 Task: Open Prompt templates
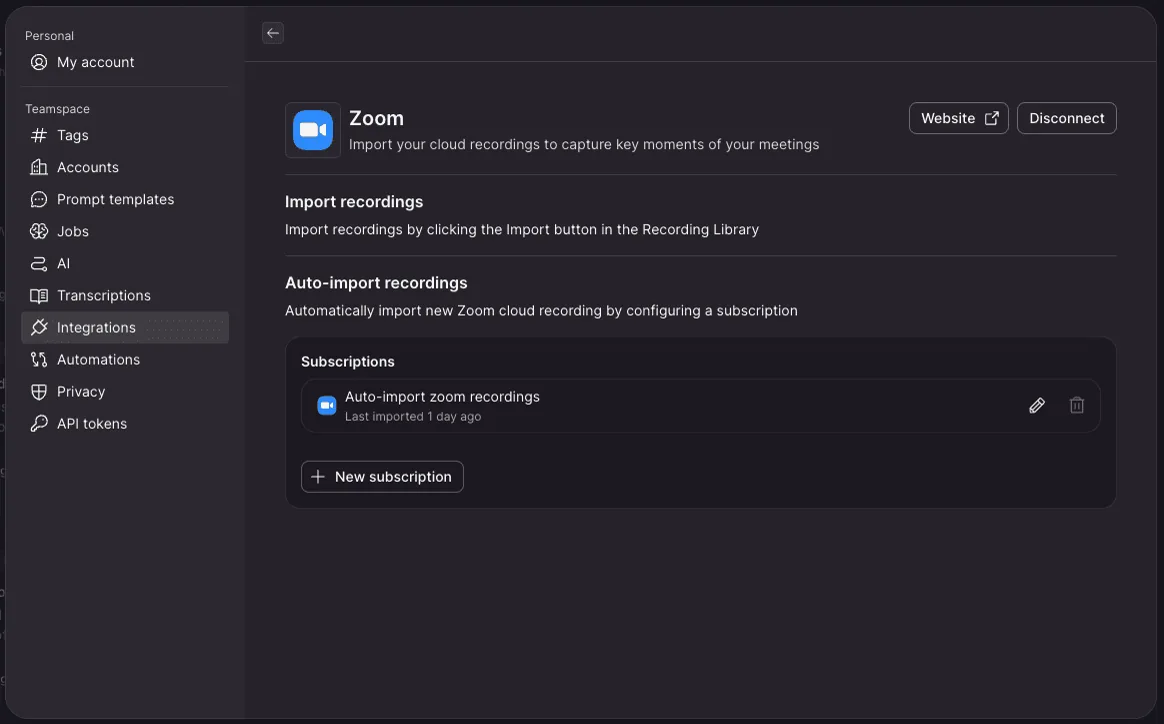(125, 199)
